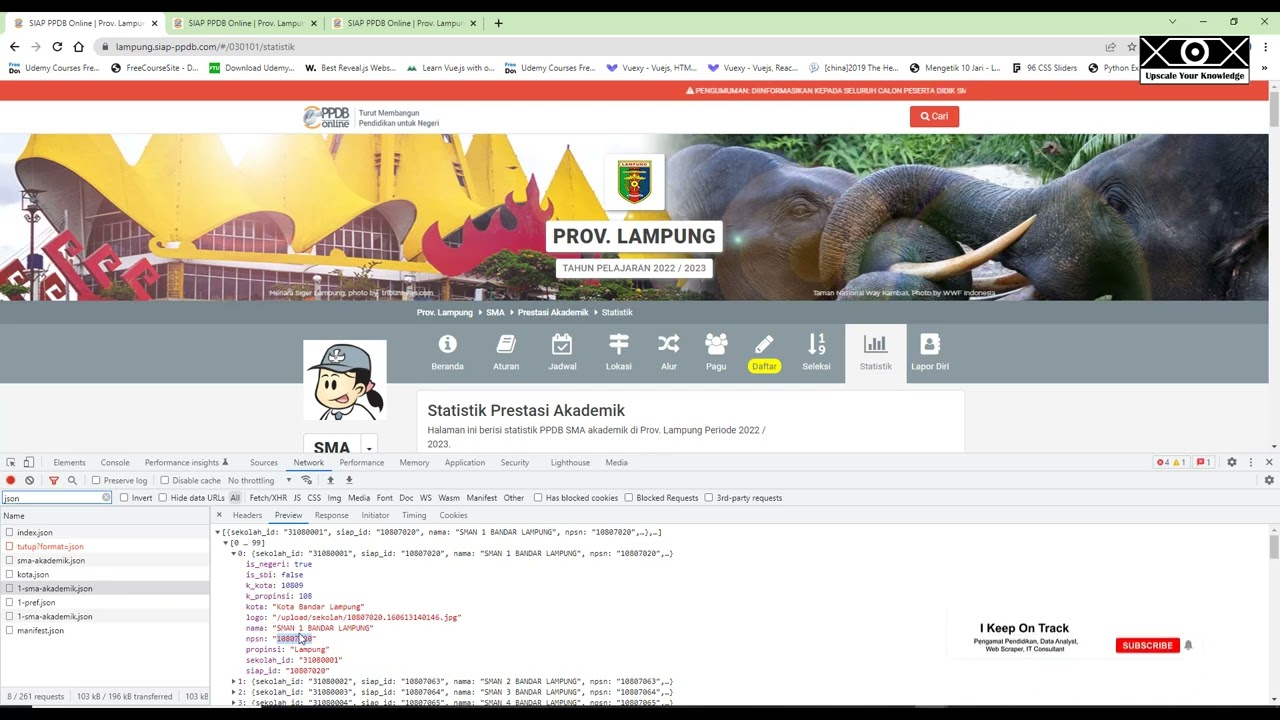Open Chrome tab search chevron

pyautogui.click(x=1172, y=22)
